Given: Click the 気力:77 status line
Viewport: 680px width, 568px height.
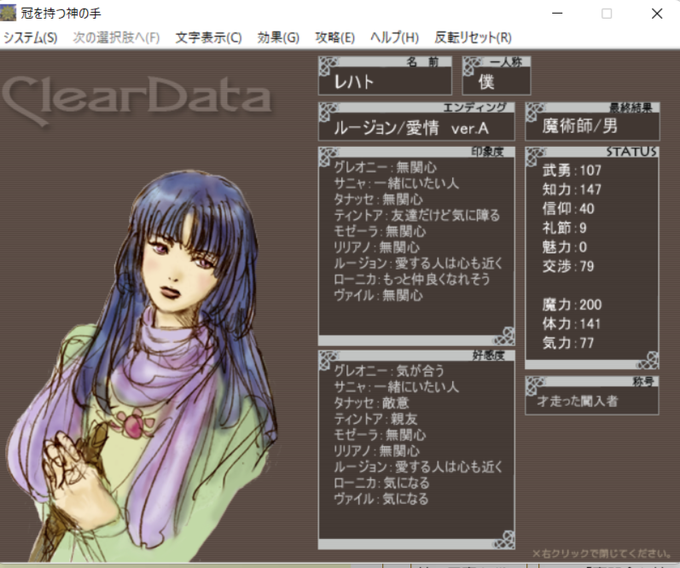Looking at the screenshot, I should tap(568, 343).
